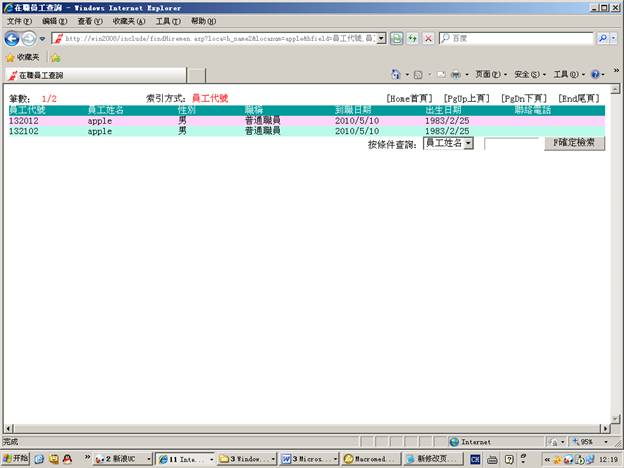624x468 pixels.
Task: Click the red Stop loading icon
Action: point(429,38)
